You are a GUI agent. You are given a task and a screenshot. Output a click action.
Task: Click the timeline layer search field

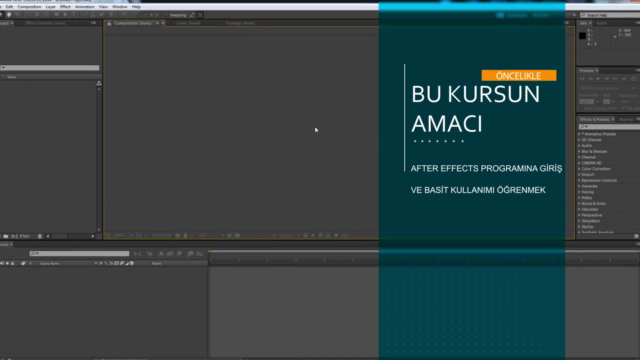79,253
